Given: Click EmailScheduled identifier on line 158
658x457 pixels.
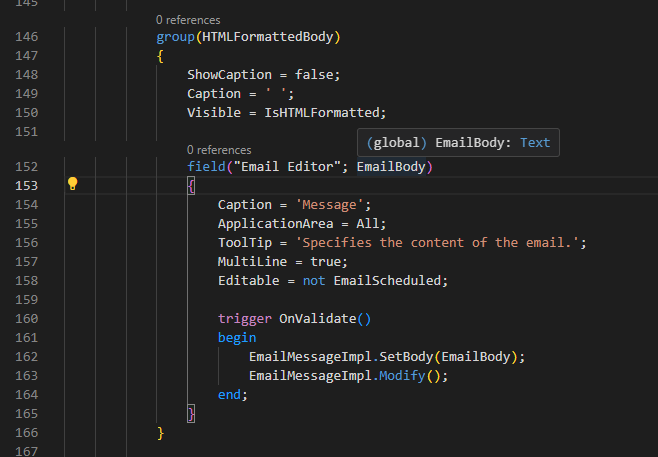Looking at the screenshot, I should (x=387, y=281).
